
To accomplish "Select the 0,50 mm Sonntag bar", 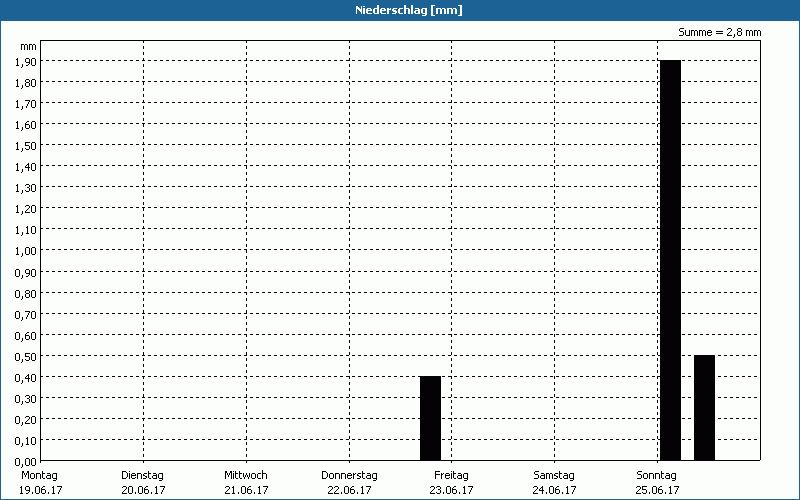I will [704, 408].
